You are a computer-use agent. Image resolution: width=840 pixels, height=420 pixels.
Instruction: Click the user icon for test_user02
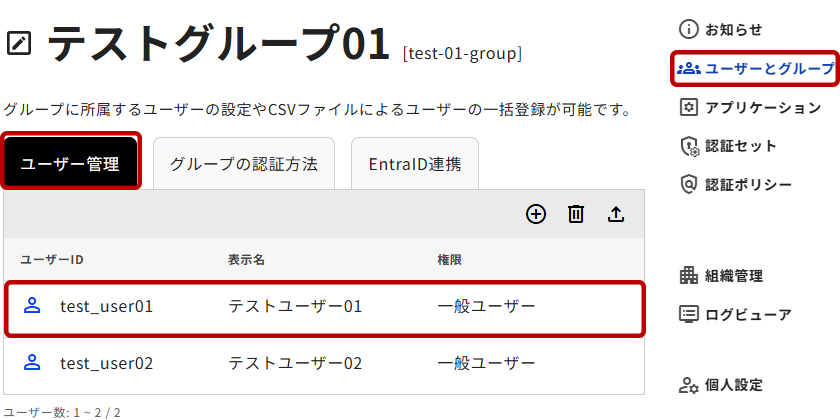[x=32, y=363]
